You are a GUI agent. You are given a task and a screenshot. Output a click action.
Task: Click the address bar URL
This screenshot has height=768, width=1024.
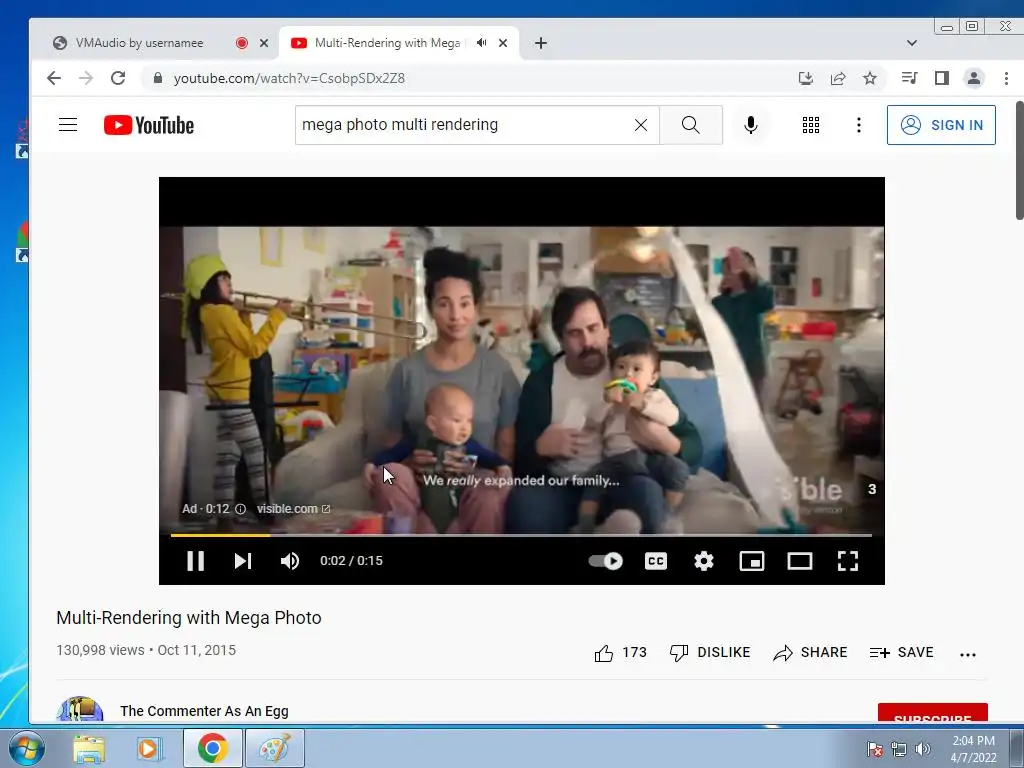coord(289,78)
